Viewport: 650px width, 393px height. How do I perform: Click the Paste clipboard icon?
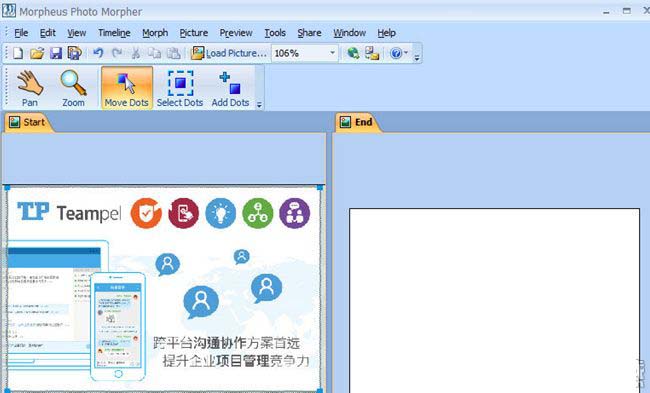pyautogui.click(x=173, y=53)
